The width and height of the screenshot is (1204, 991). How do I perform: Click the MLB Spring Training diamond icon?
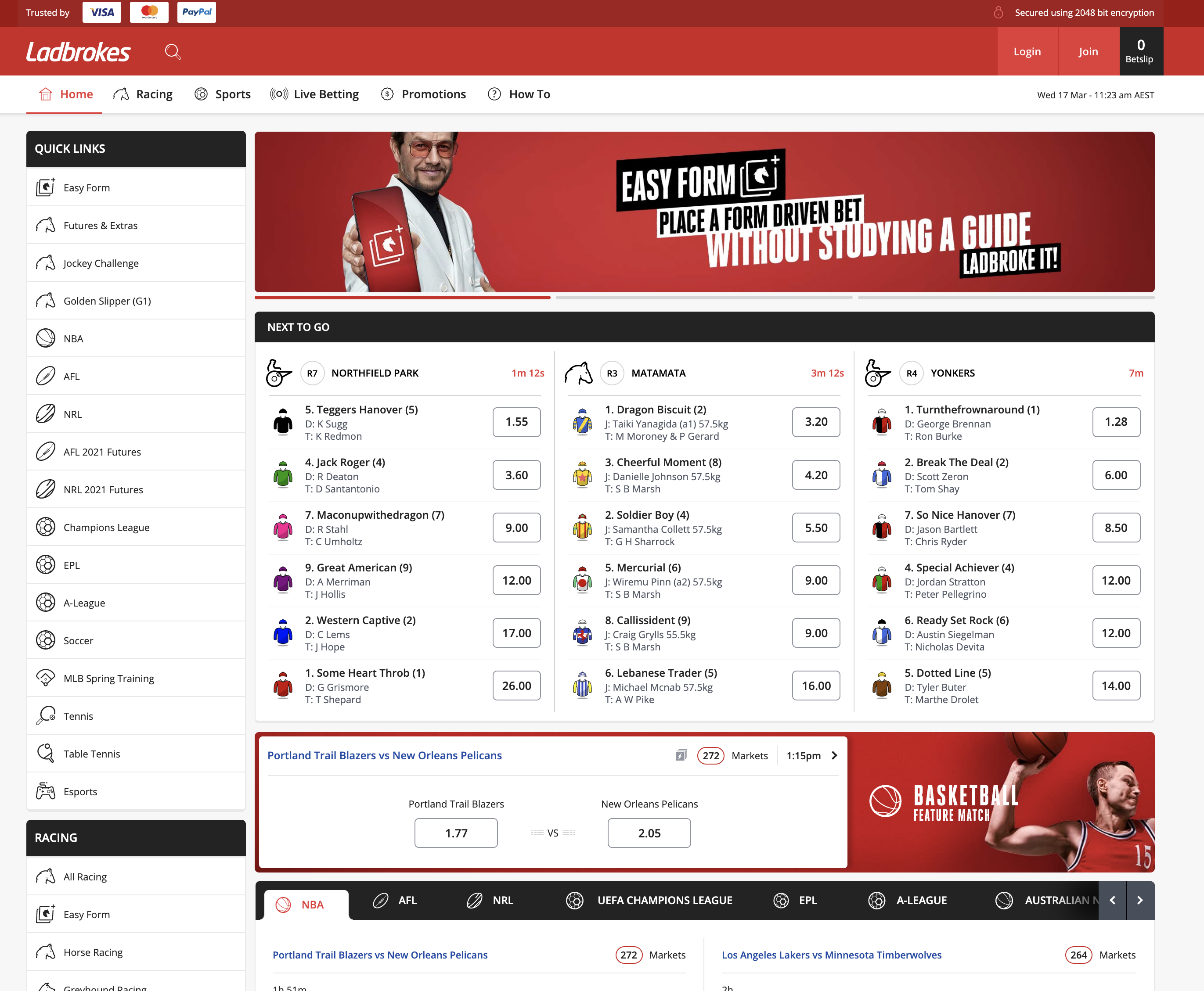click(46, 678)
